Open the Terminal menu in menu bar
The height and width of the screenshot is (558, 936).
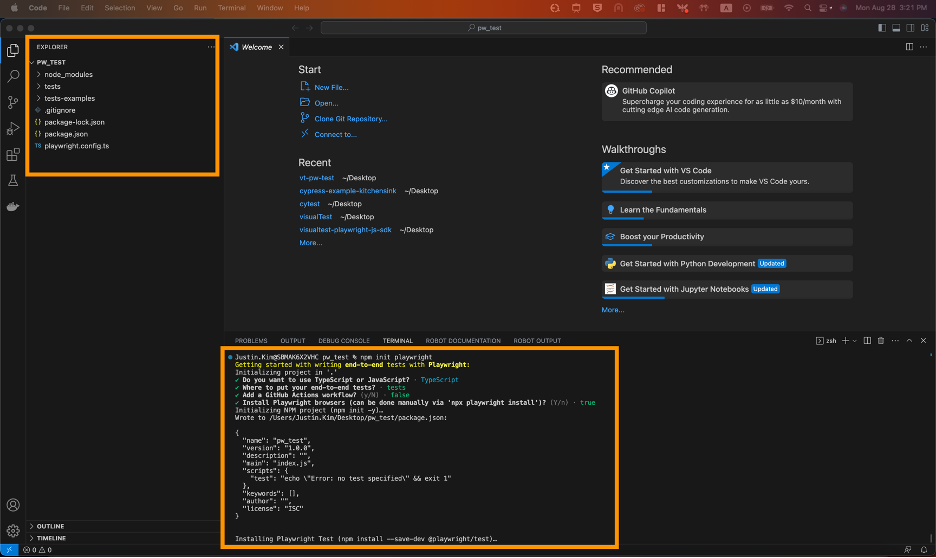click(x=231, y=8)
